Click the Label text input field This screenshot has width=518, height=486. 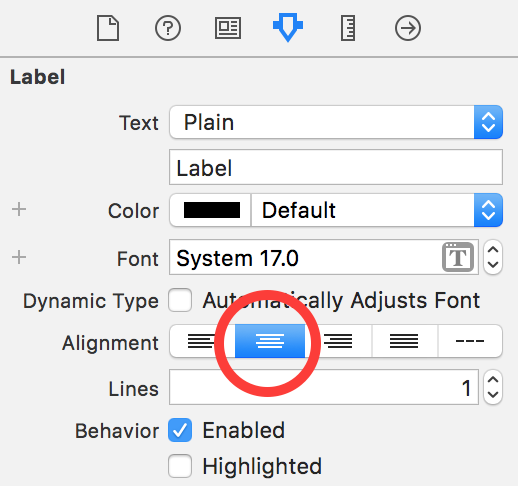[x=336, y=167]
